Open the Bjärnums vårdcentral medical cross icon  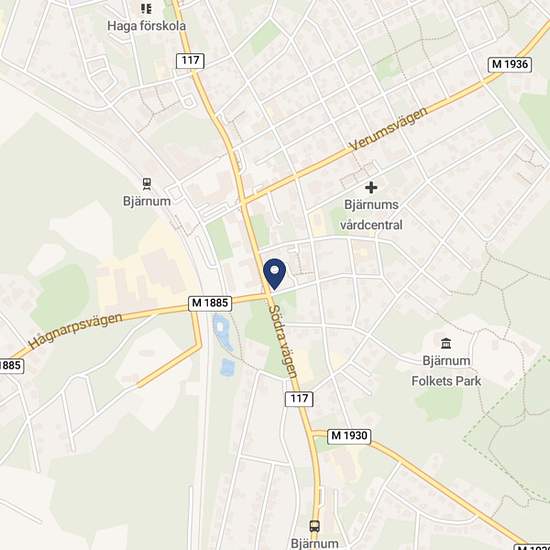[371, 188]
